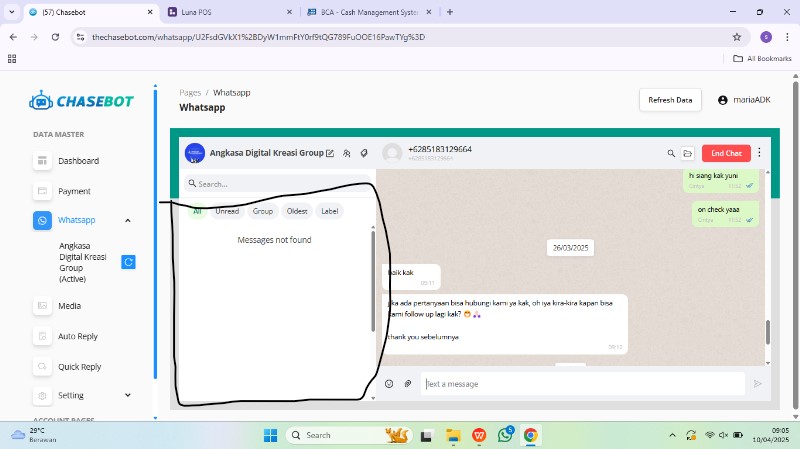Collapse the Whatsapp sidebar submenu
Viewport: 800px width, 449px height.
tap(127, 220)
